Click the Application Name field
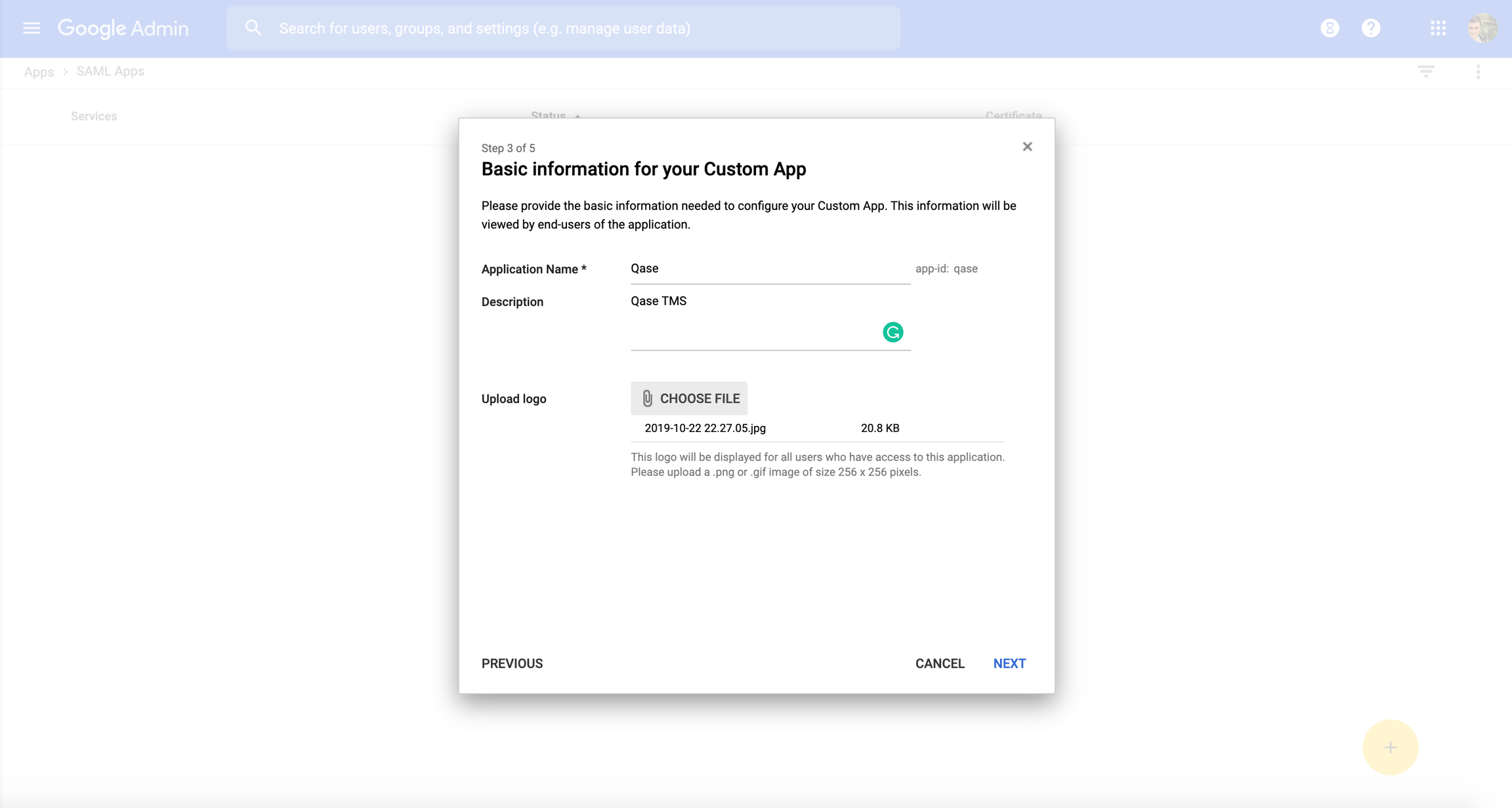The height and width of the screenshot is (808, 1512). [769, 269]
